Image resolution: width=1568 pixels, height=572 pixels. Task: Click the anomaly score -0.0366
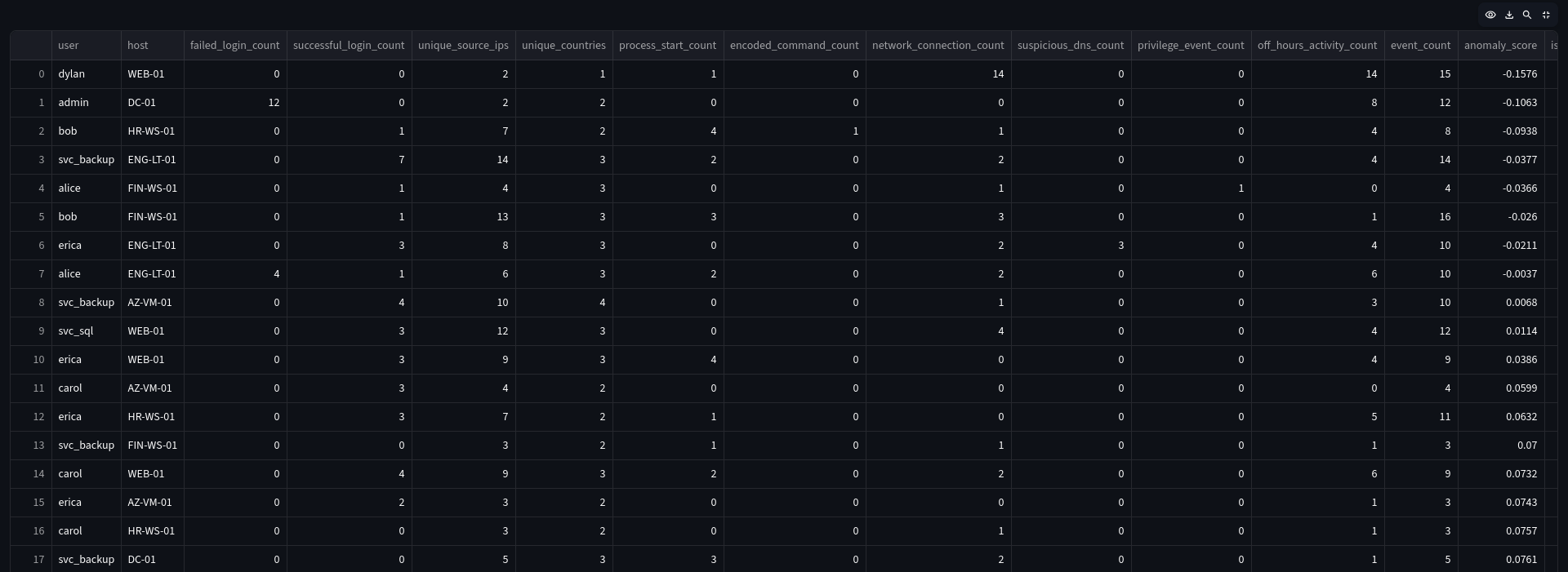[1501, 188]
